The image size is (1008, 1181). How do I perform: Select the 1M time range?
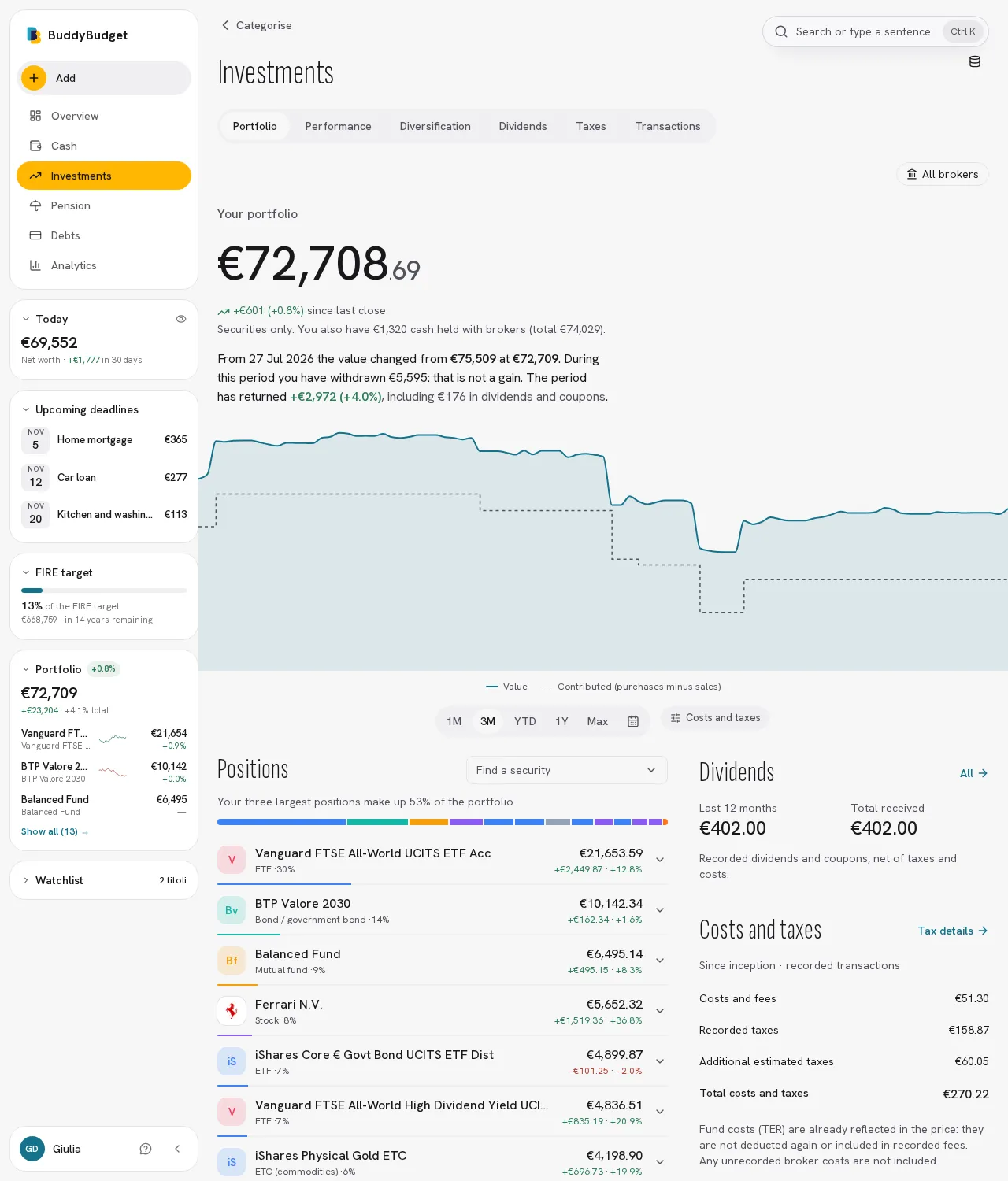tap(454, 721)
